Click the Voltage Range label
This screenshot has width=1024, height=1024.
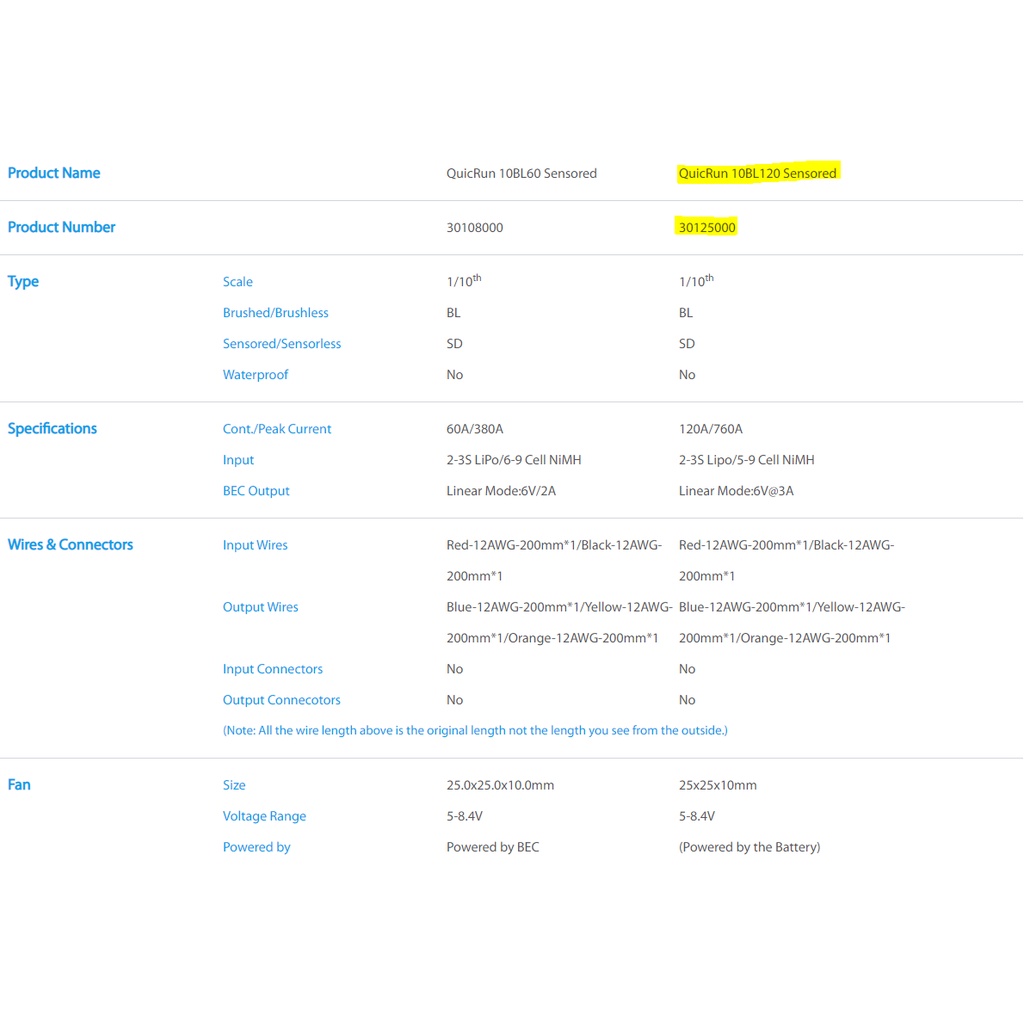264,816
